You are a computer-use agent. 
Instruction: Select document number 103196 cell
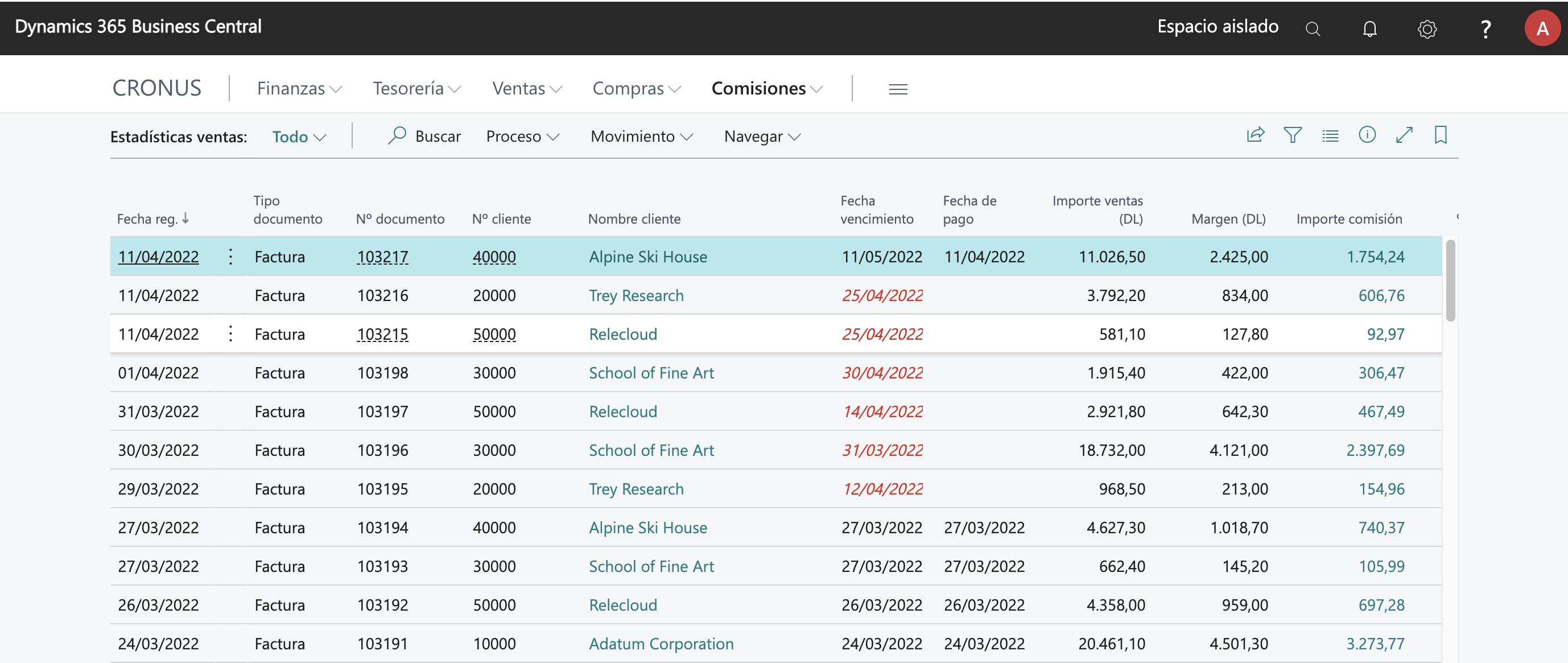coord(382,450)
